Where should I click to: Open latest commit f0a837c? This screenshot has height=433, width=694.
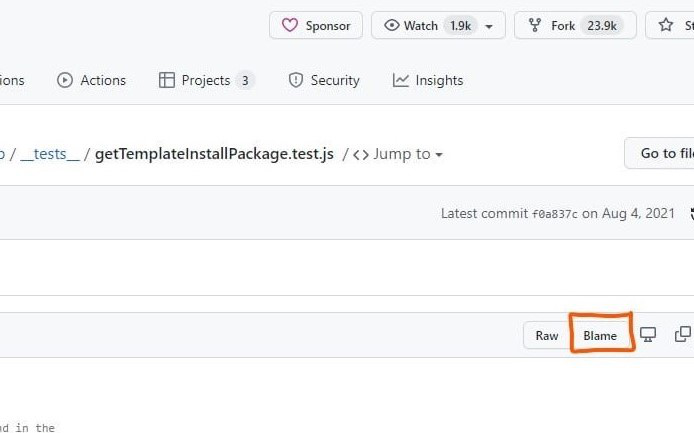click(x=554, y=214)
